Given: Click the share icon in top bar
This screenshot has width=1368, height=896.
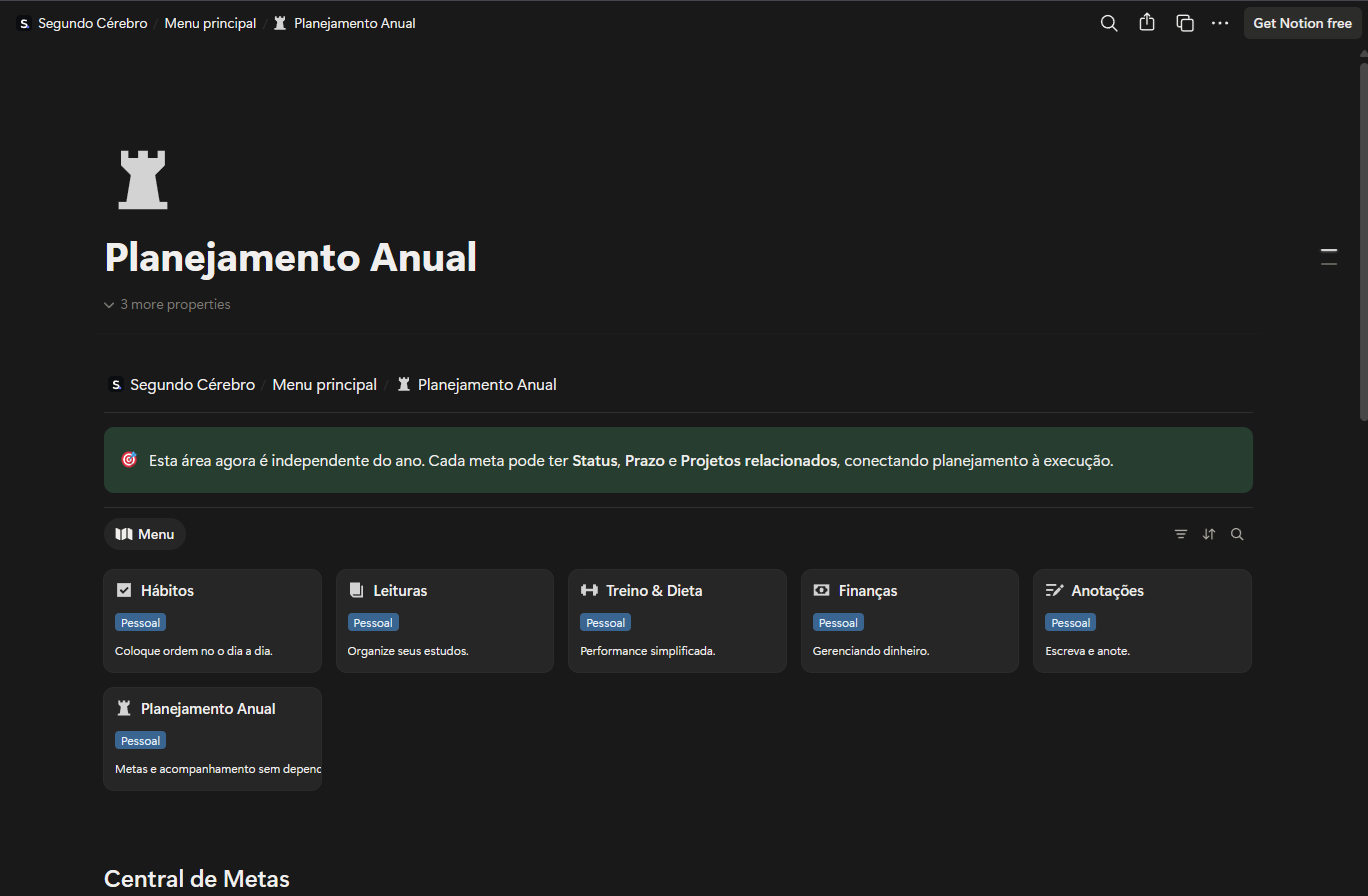Looking at the screenshot, I should (x=1147, y=22).
